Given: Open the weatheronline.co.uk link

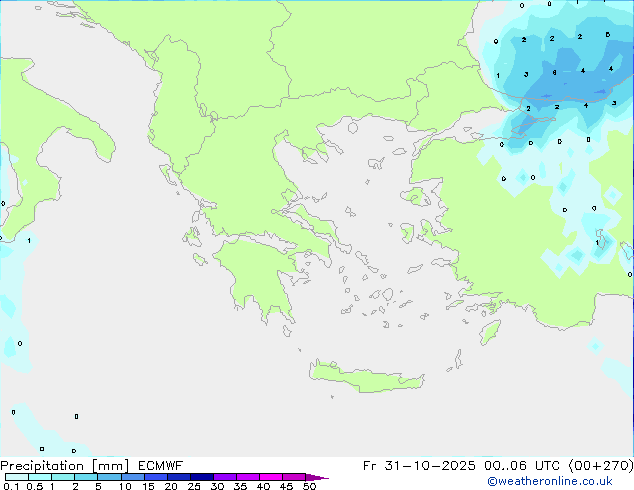Looking at the screenshot, I should (x=550, y=482).
